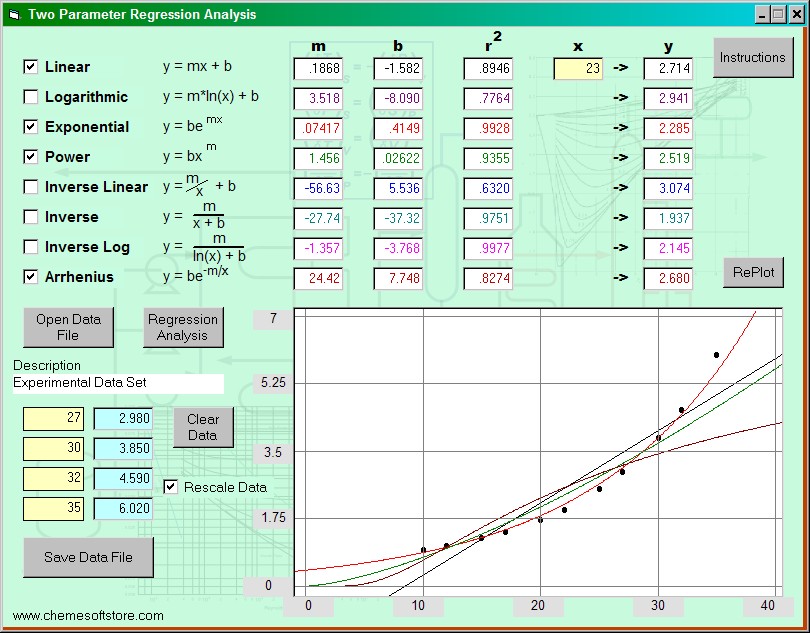Select the data x-value field showing 35
810x633 pixels.
click(53, 509)
